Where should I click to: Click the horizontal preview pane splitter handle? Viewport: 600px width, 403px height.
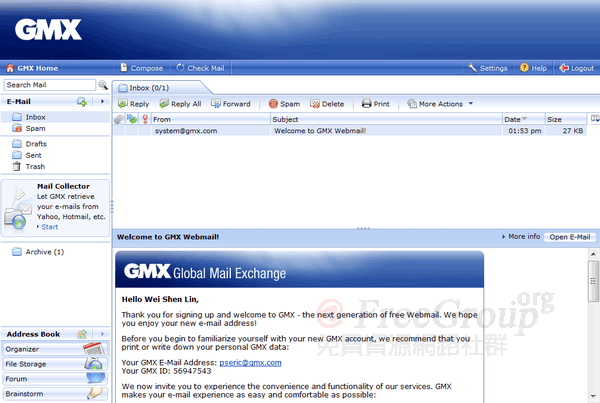(x=363, y=229)
